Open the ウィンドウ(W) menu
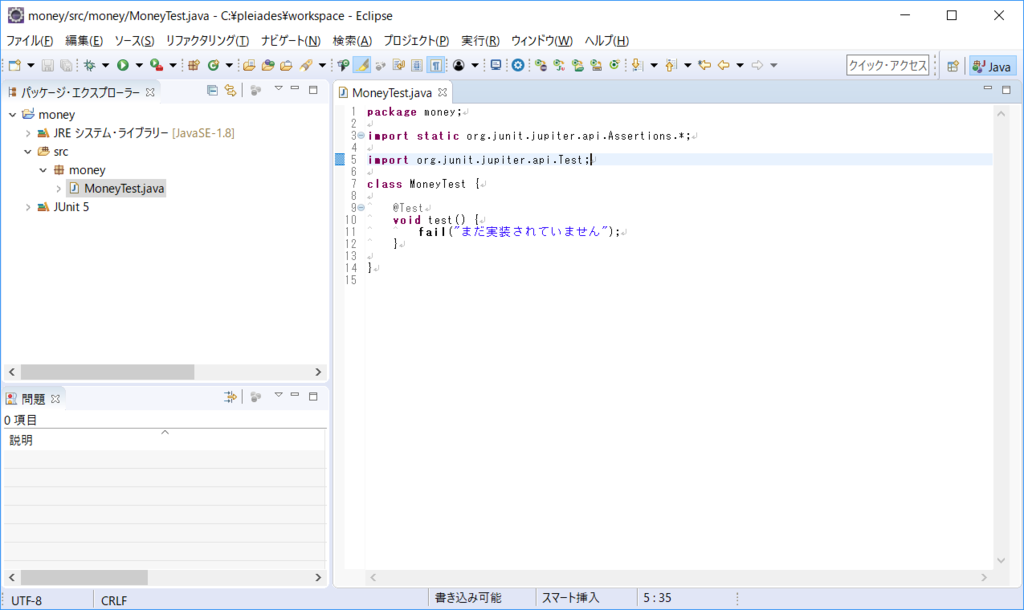The image size is (1024, 610). coord(541,40)
